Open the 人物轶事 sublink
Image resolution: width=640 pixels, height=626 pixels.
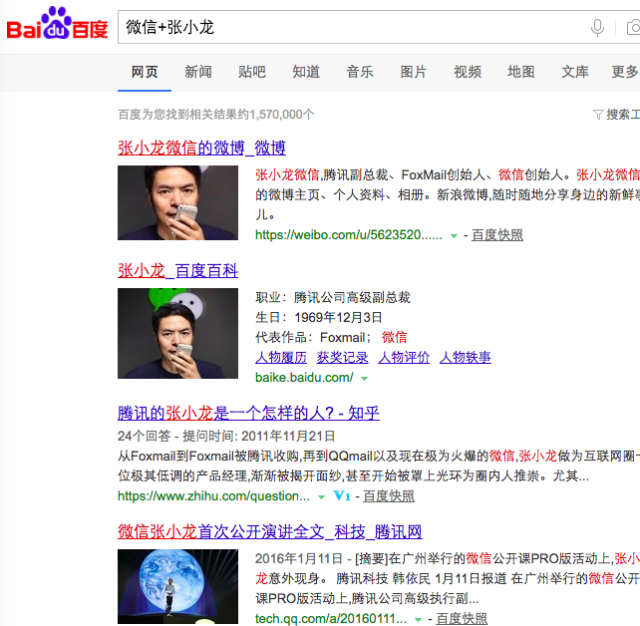465,357
